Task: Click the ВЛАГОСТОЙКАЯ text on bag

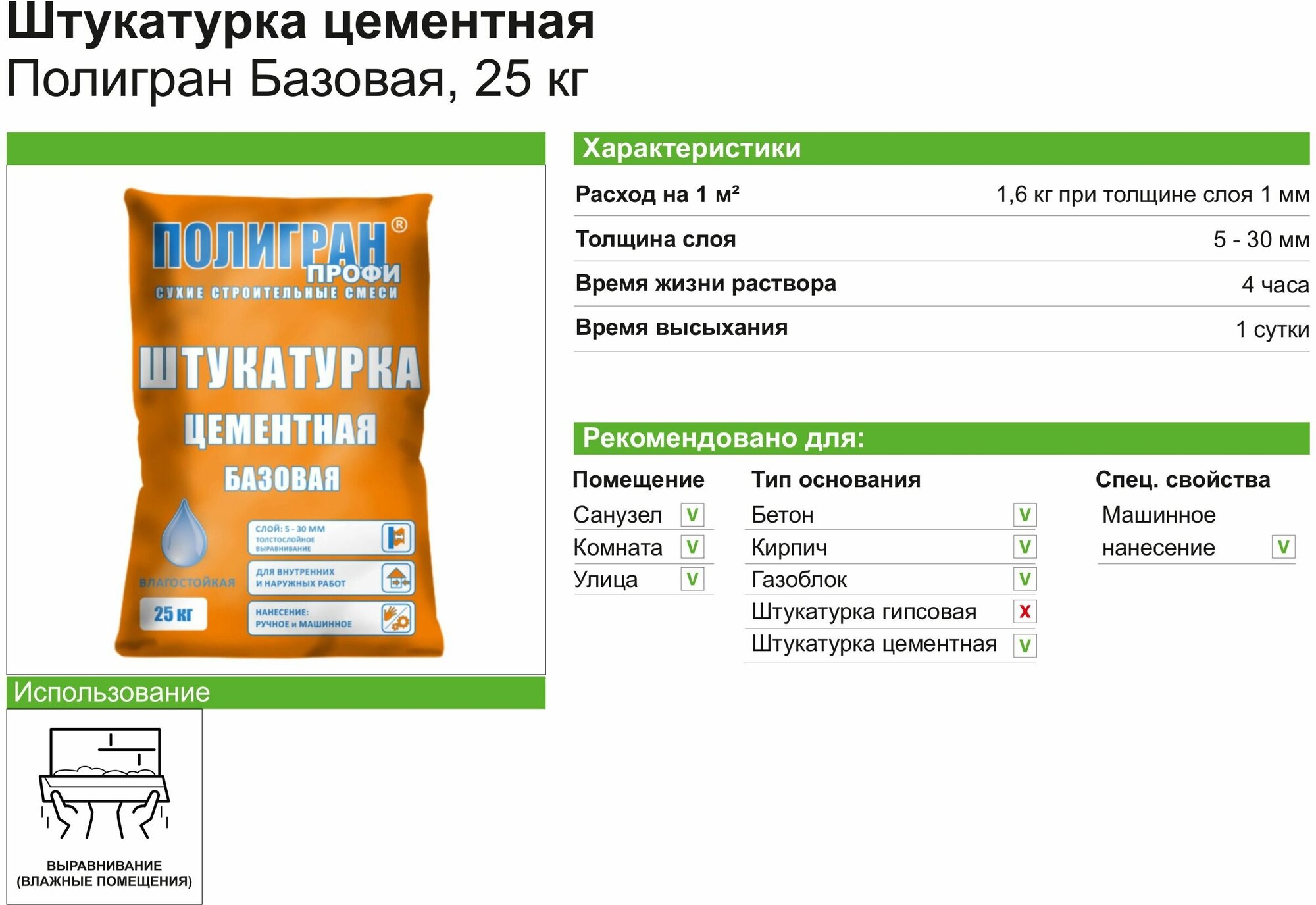Action: tap(187, 582)
